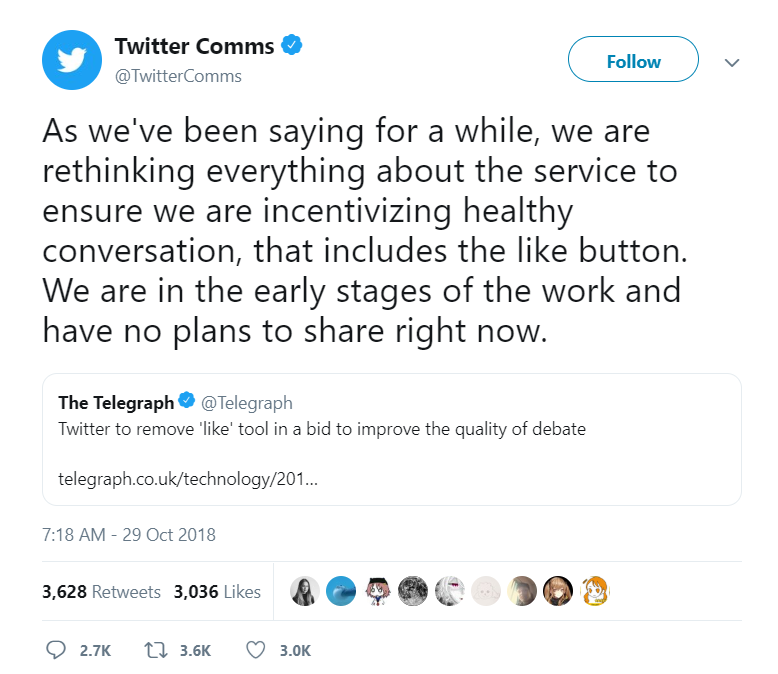
Task: Click the blue verified badge beside Twitter Comms
Action: 292,46
